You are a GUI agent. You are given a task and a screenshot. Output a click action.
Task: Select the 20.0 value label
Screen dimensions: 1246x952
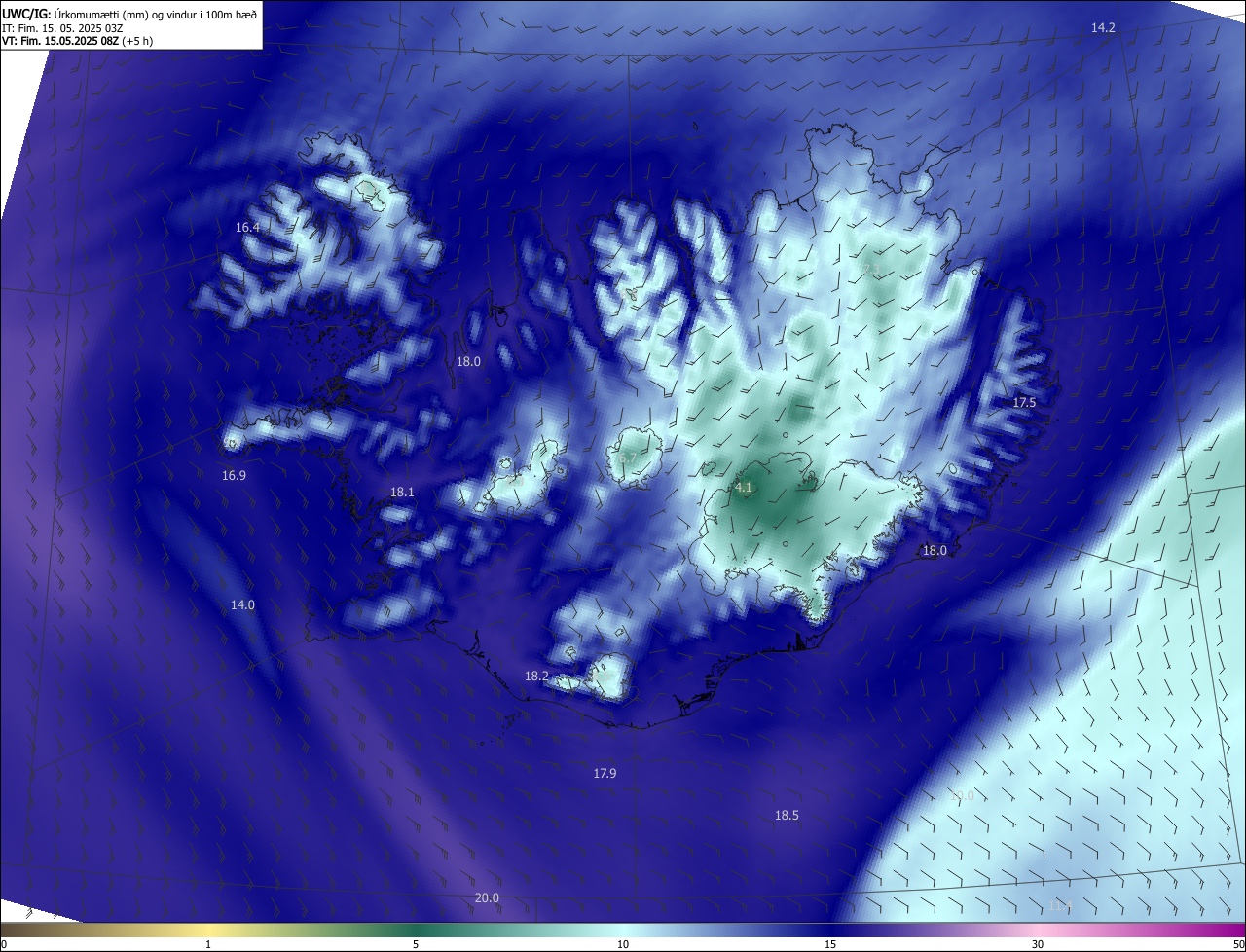(487, 897)
